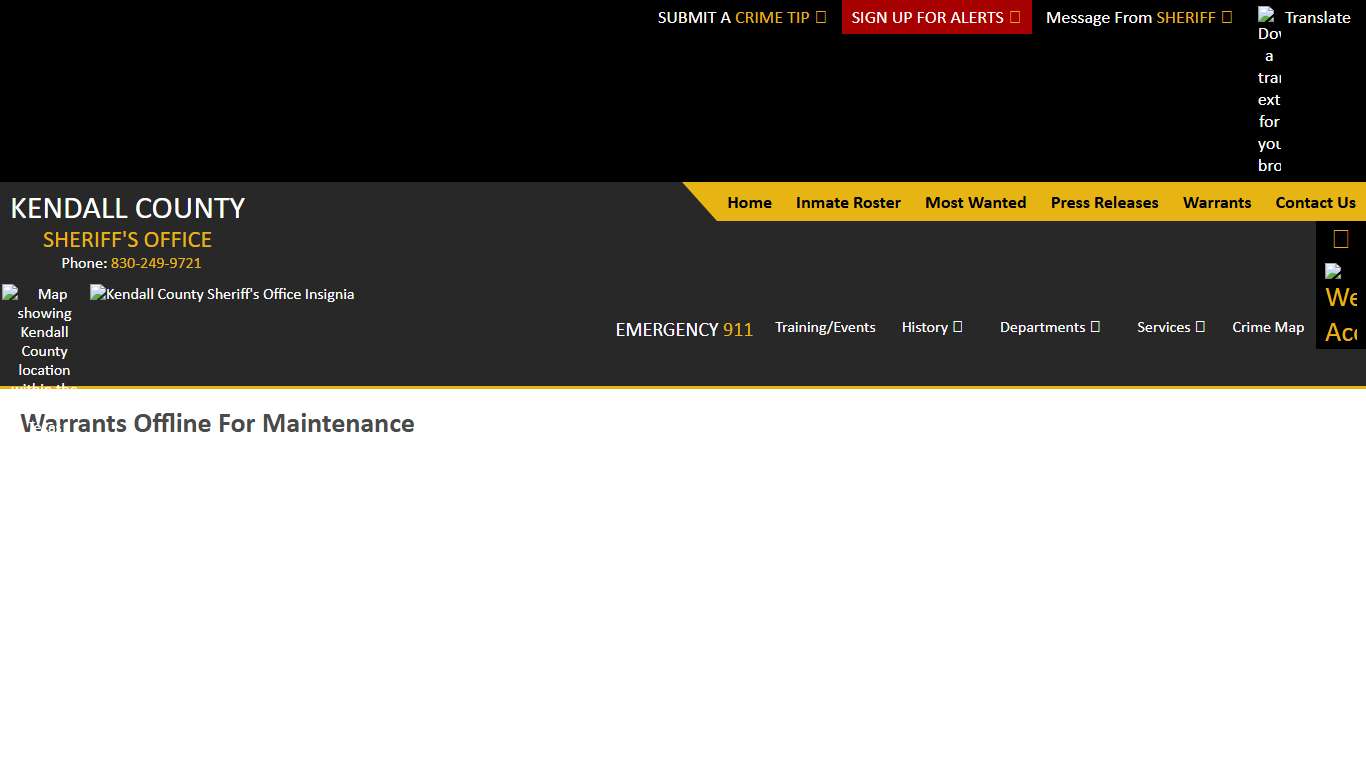Screen dimensions: 1366x768
Task: Open the Crime Map page
Action: [x=1268, y=327]
